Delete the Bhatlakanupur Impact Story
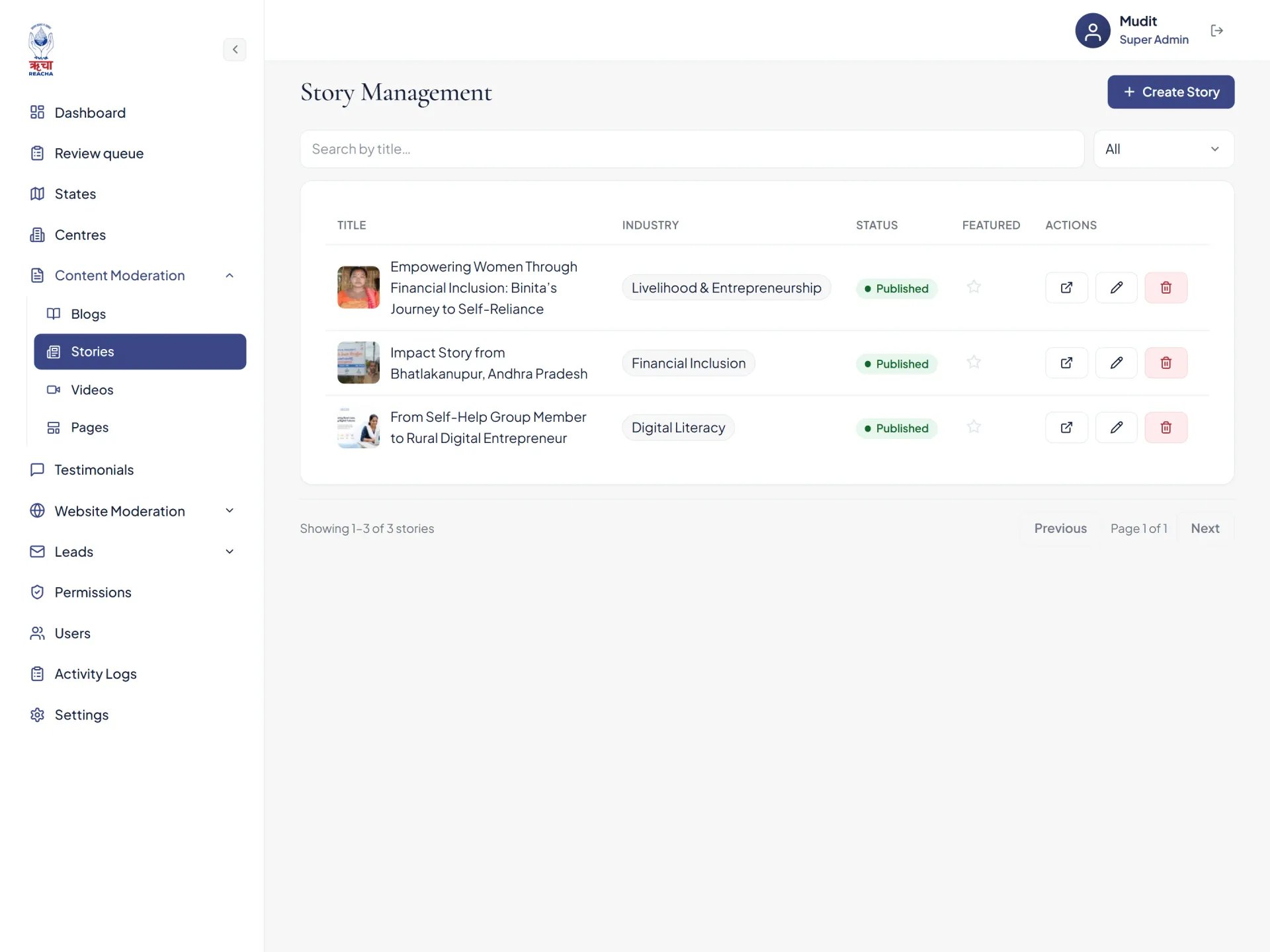This screenshot has height=952, width=1270. [1165, 363]
